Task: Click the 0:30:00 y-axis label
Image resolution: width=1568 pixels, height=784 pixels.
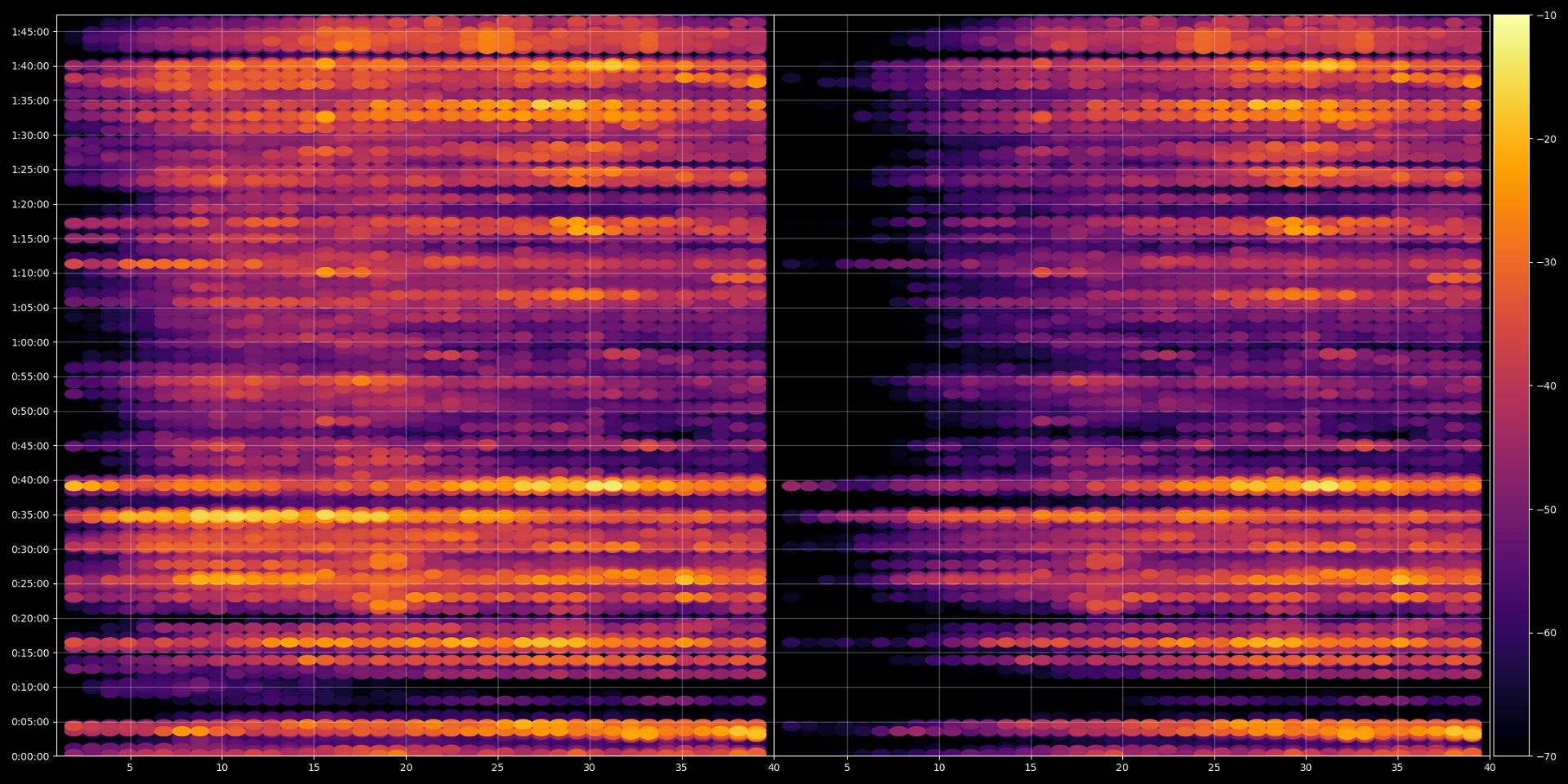Action: point(30,549)
